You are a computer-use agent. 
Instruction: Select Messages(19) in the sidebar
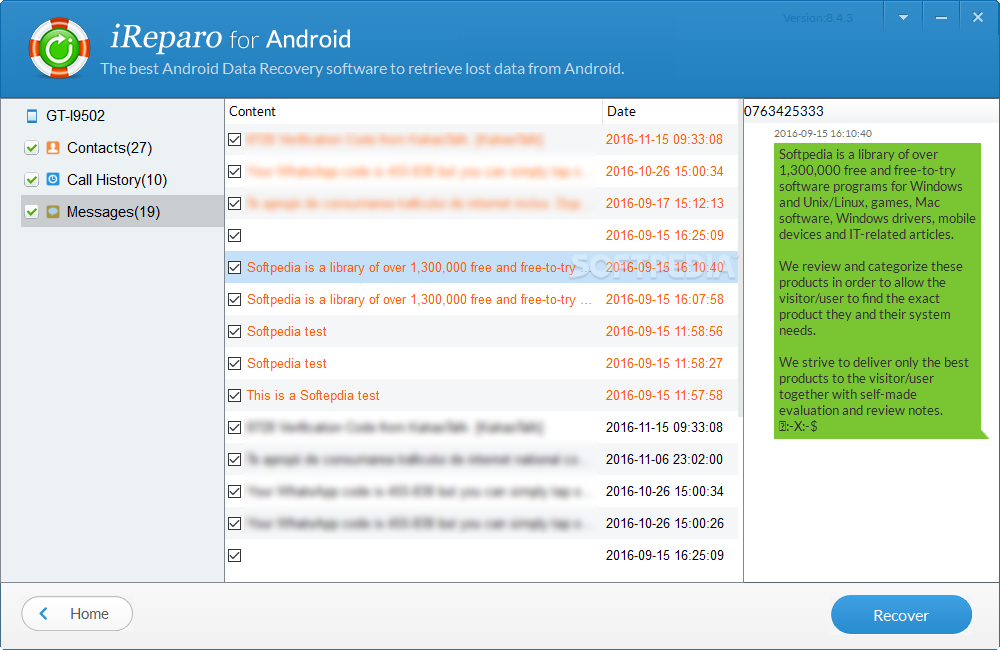coord(113,212)
